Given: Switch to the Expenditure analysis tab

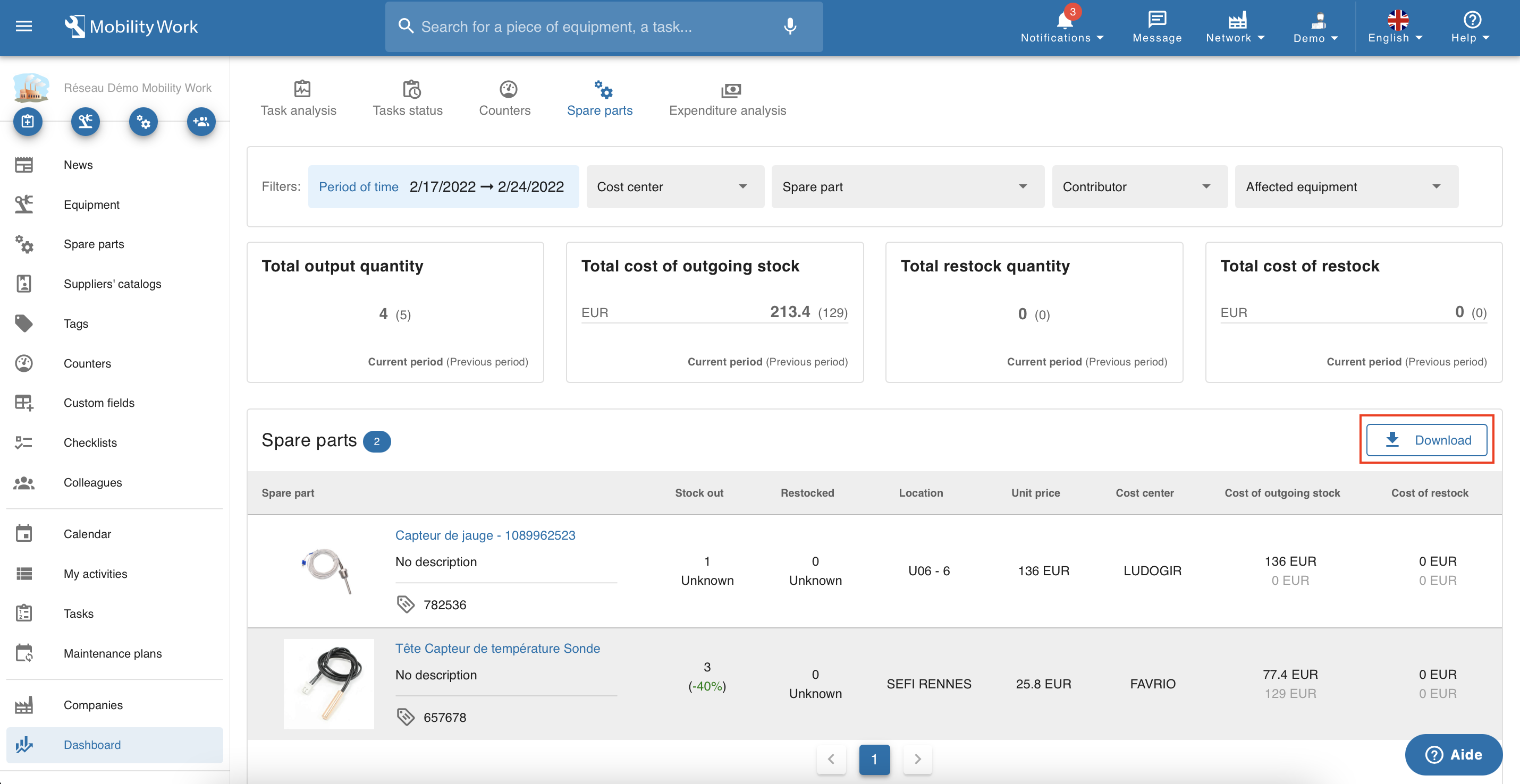Looking at the screenshot, I should 728,98.
